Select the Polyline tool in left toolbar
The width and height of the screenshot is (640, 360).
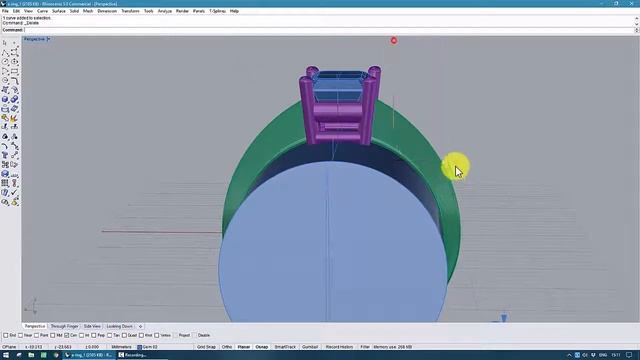[5, 53]
